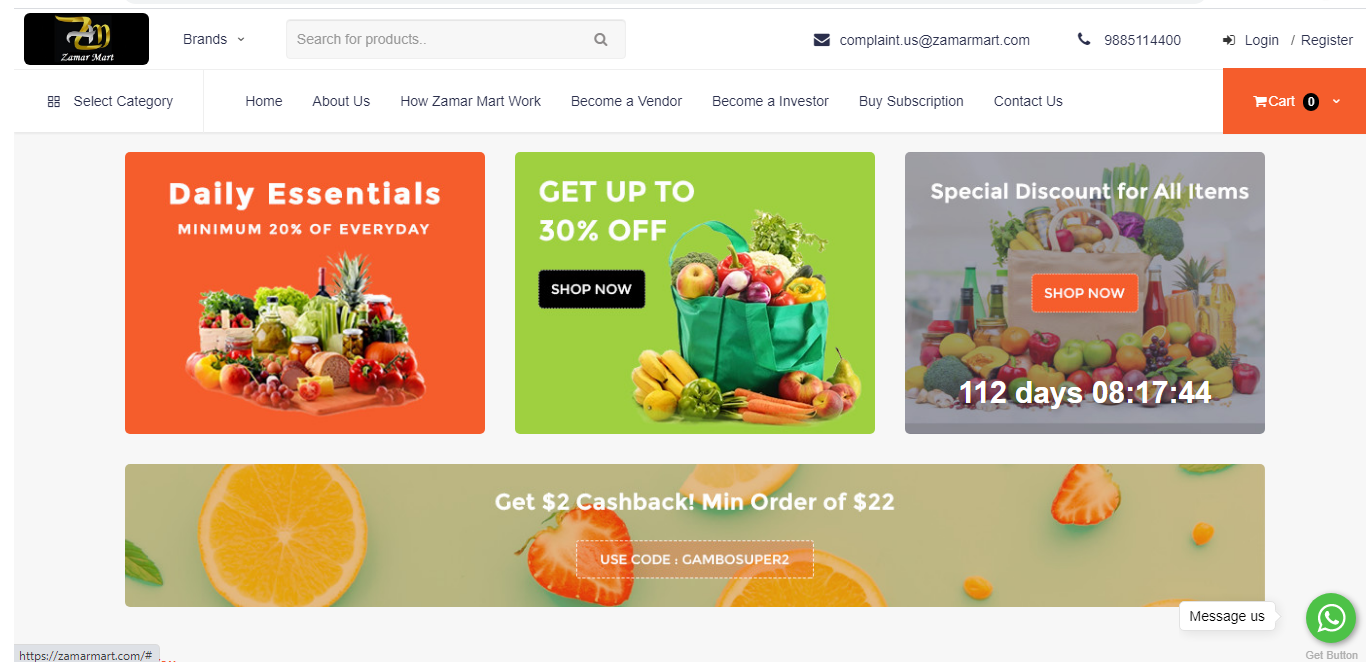Open the WhatsApp chat button

[x=1331, y=618]
